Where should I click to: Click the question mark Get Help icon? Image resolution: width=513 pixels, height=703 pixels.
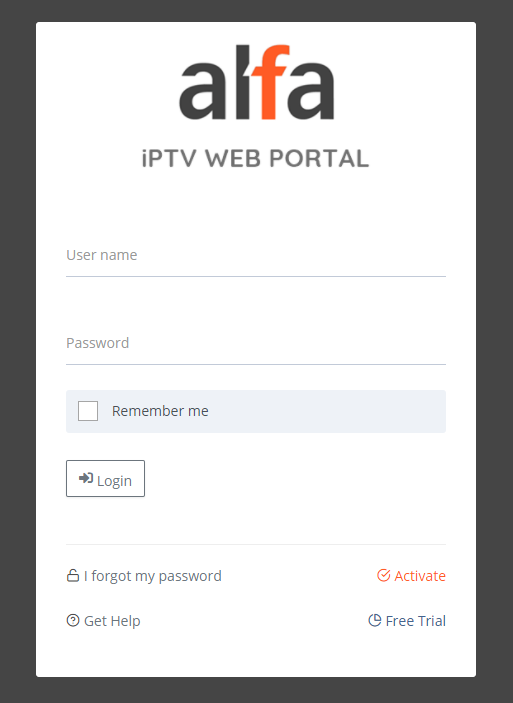[x=73, y=621]
